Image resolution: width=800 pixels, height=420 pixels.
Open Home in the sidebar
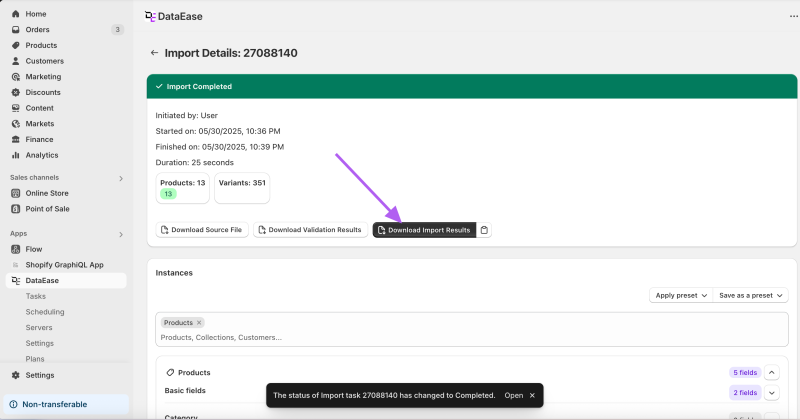(x=36, y=14)
